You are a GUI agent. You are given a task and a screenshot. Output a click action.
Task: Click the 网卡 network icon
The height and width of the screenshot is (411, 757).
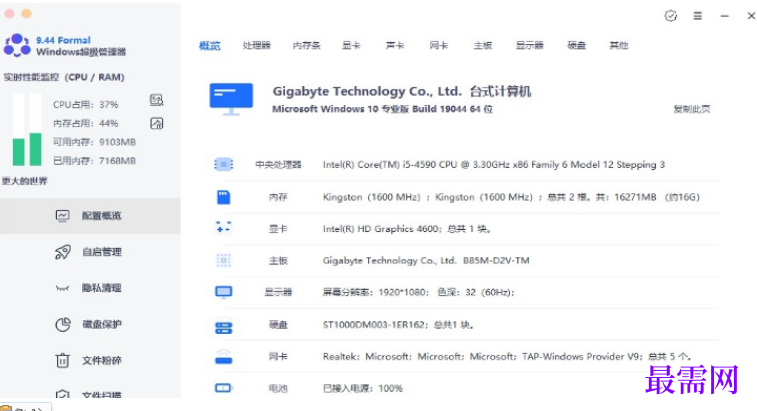coord(224,357)
